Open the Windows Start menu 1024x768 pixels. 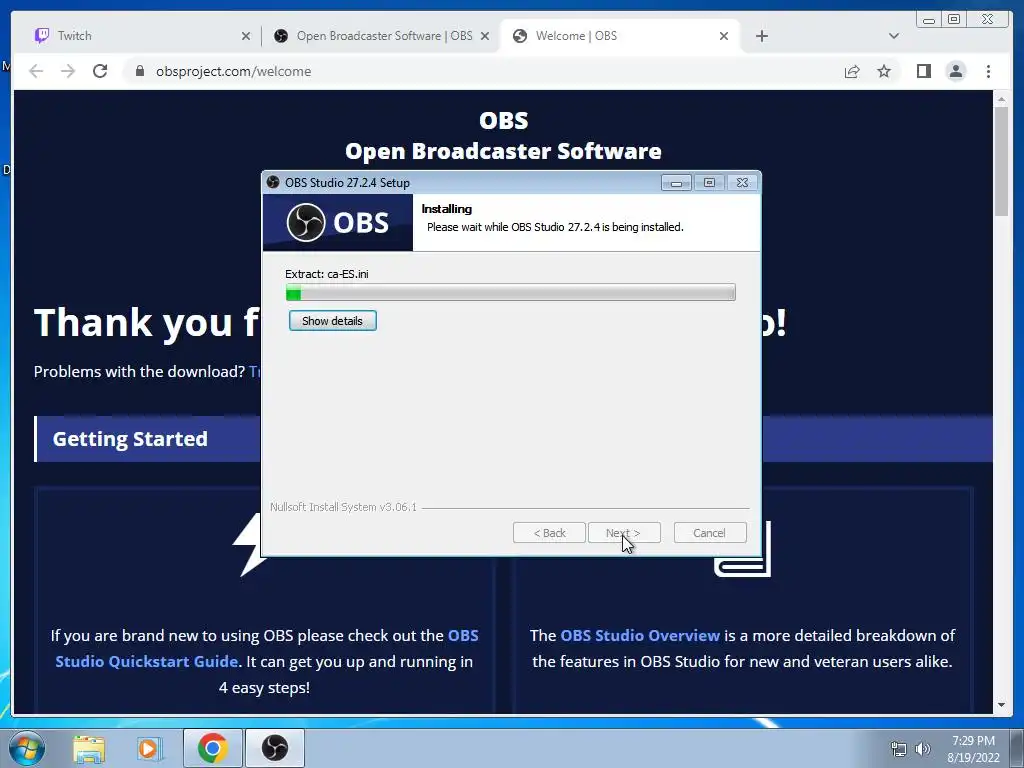coord(27,748)
